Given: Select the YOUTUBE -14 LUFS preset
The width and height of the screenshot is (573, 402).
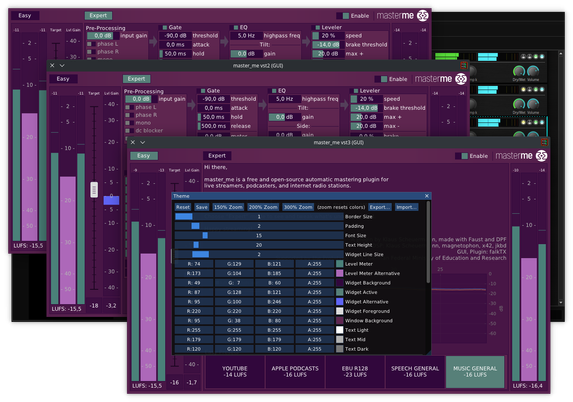Looking at the screenshot, I should 235,372.
